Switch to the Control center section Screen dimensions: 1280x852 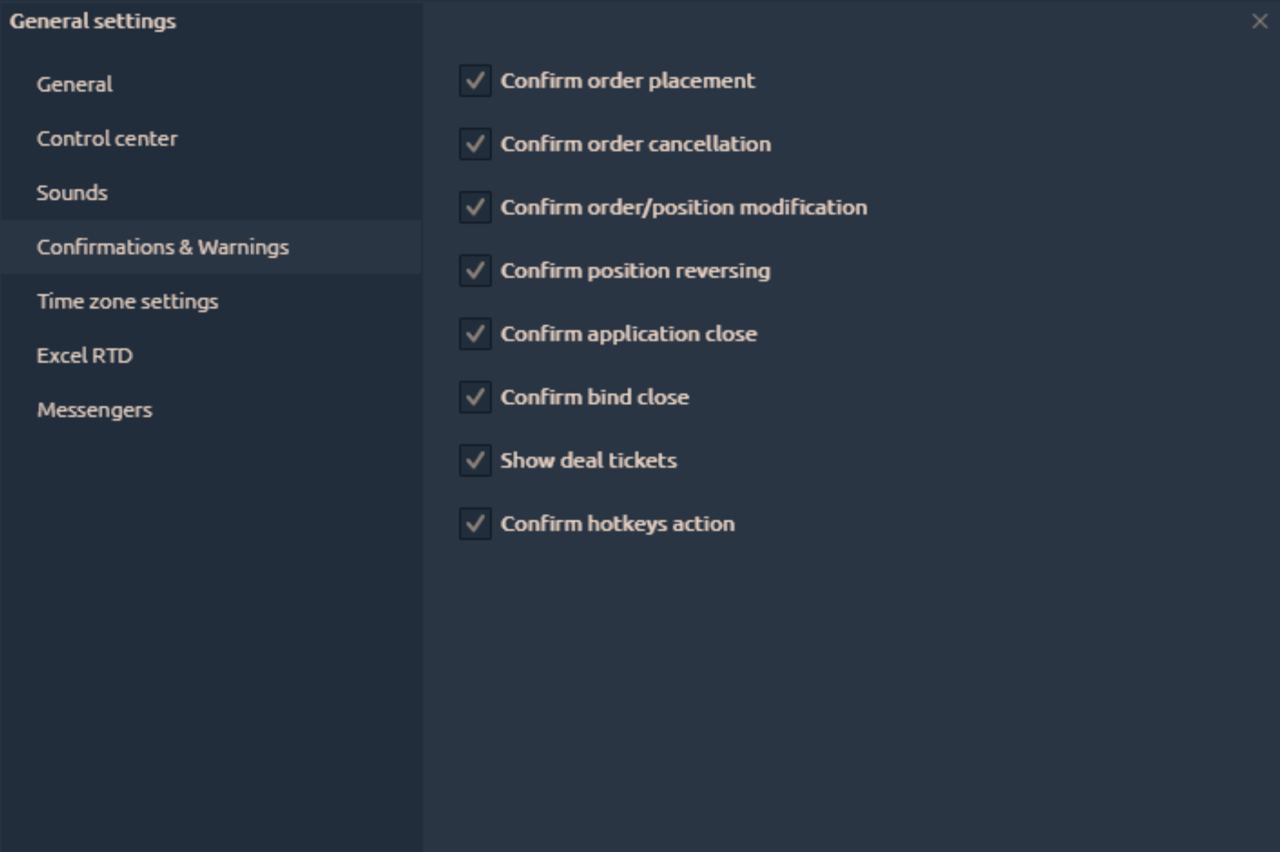[x=107, y=139]
